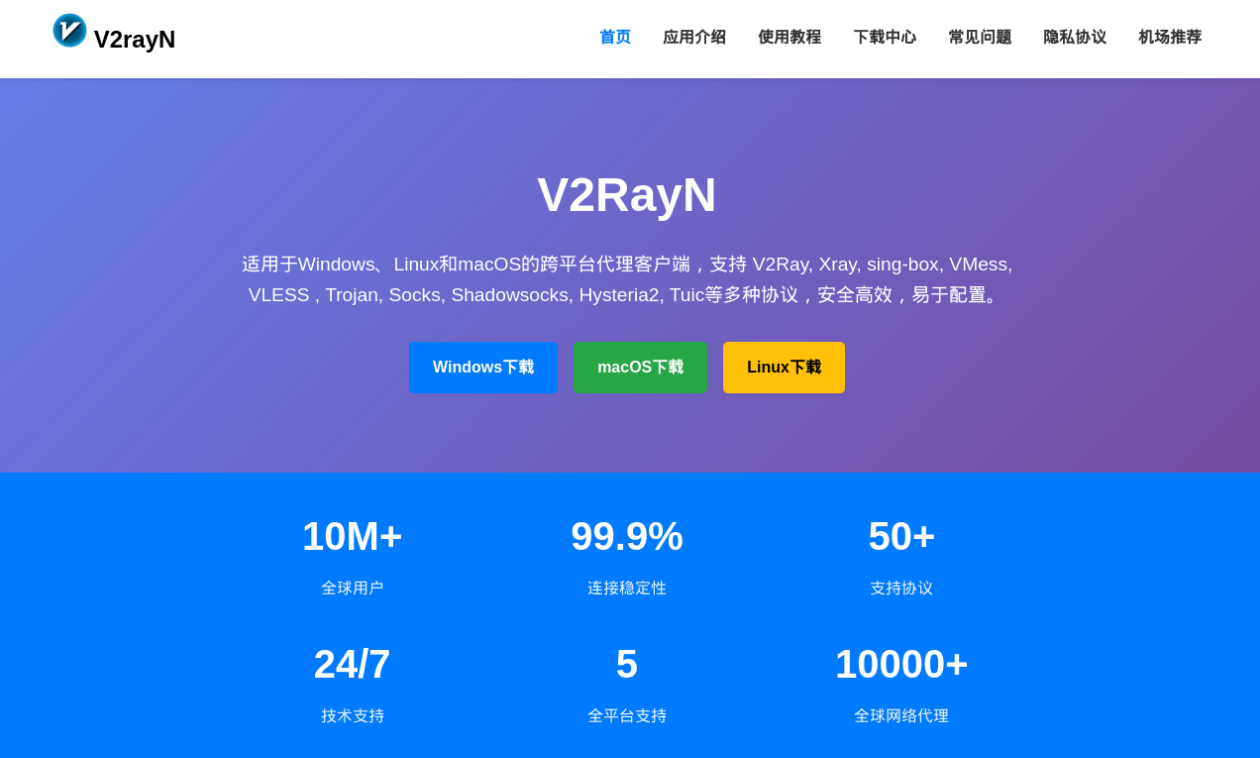
Task: Click the 连接稳定性 label
Action: pyautogui.click(x=627, y=588)
